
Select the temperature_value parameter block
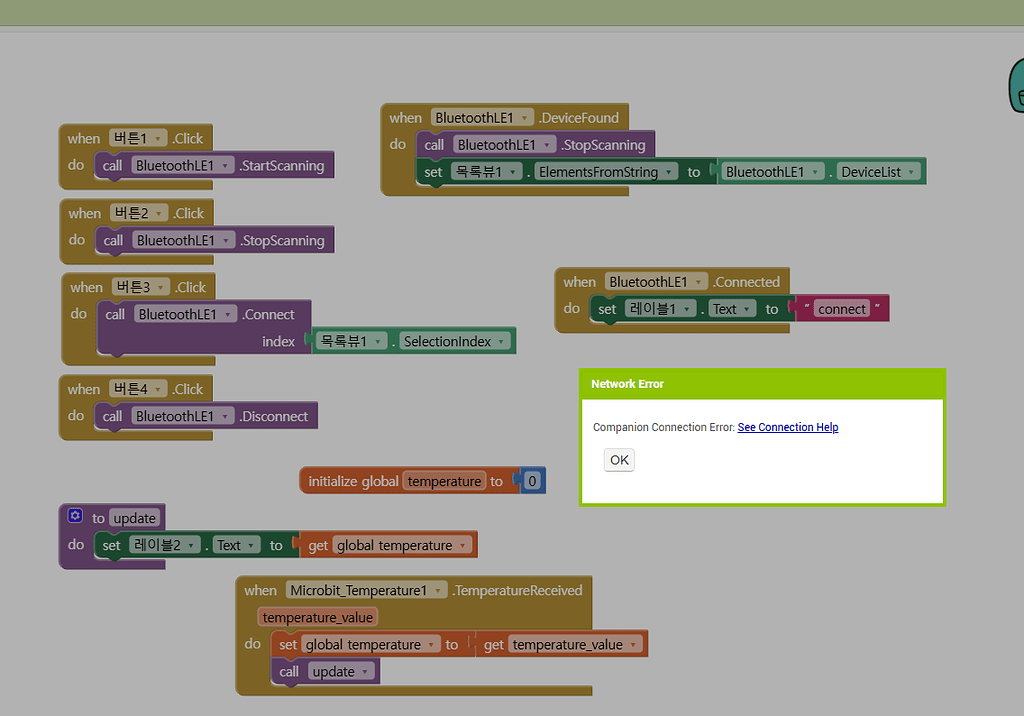tap(317, 617)
